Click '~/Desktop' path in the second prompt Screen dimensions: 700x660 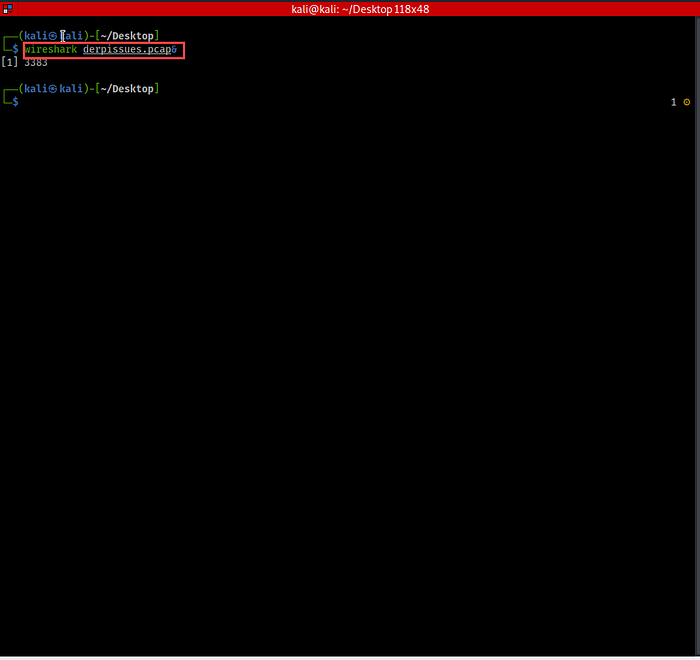point(126,89)
